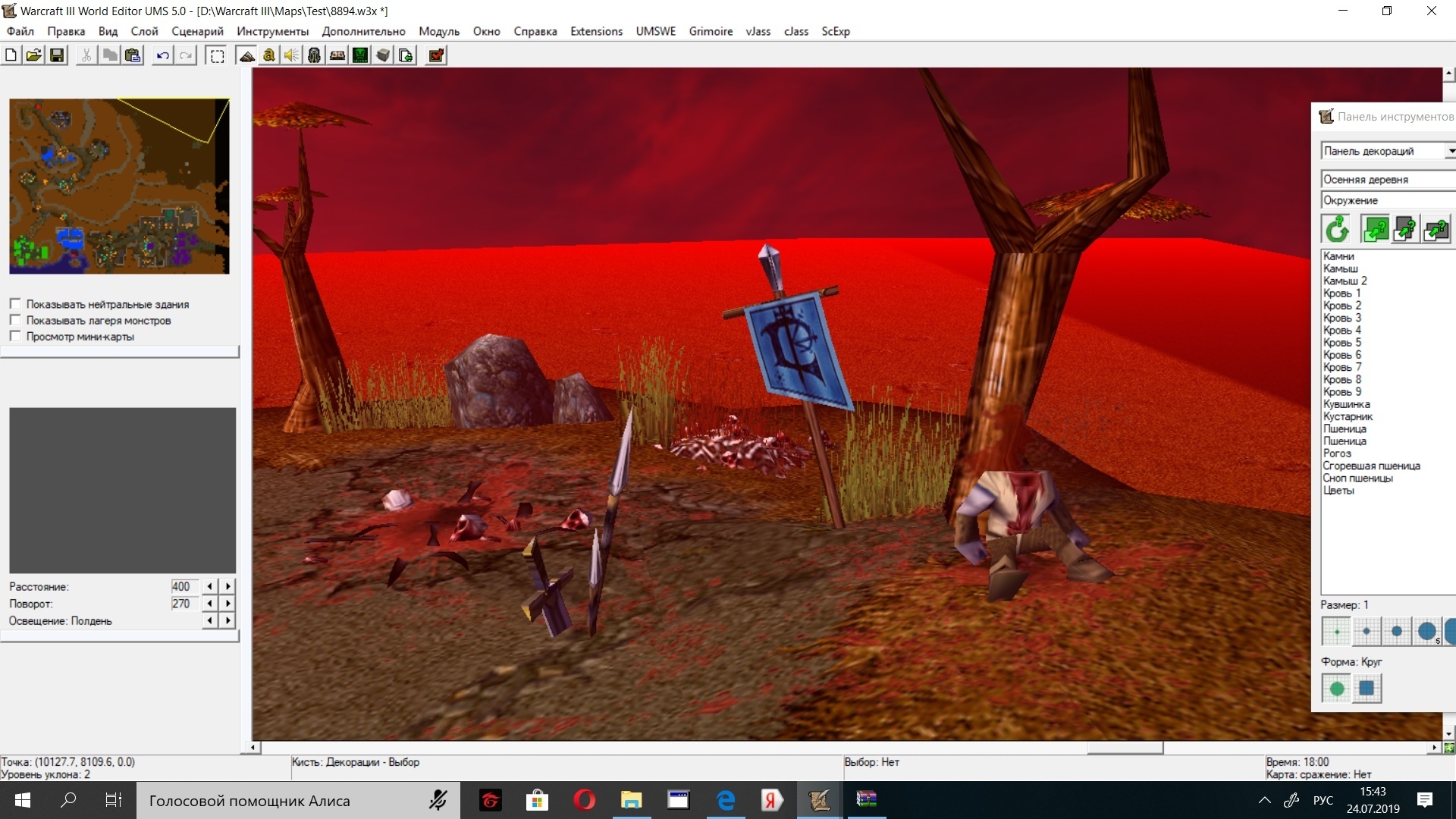Open Windows notification center

1425,800
